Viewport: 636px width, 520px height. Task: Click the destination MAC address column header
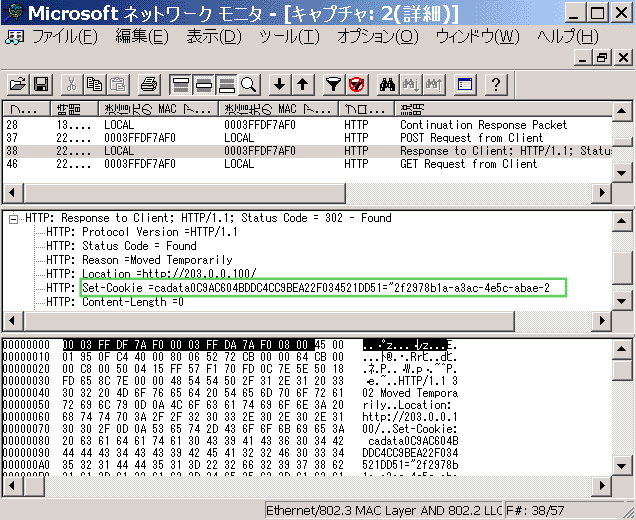pyautogui.click(x=279, y=109)
